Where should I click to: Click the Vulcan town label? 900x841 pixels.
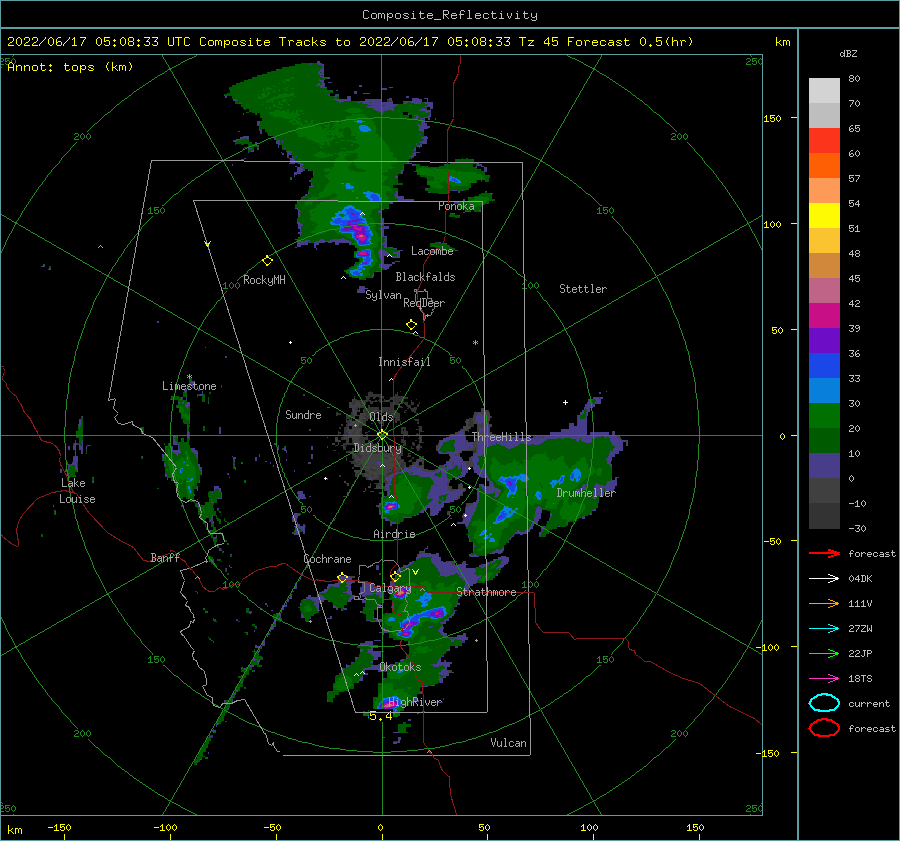coord(509,743)
